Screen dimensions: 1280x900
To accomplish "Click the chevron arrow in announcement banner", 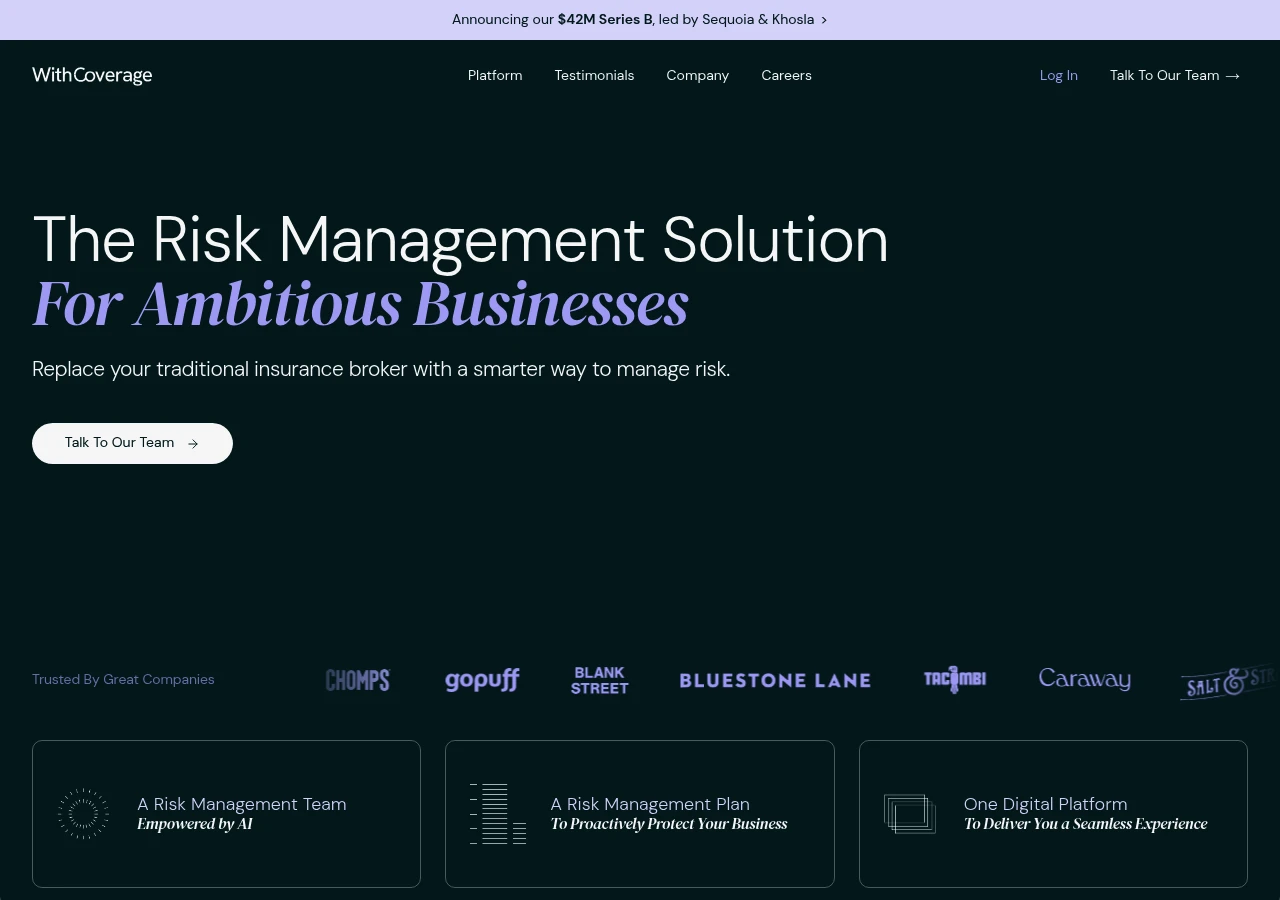I will pyautogui.click(x=824, y=20).
